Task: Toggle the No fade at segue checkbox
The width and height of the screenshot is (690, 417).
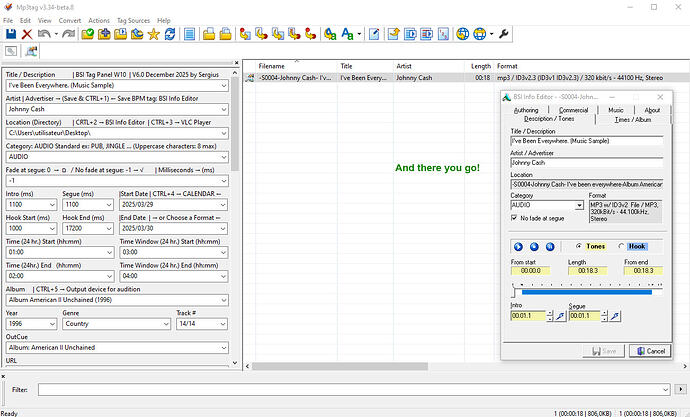Action: (514, 218)
